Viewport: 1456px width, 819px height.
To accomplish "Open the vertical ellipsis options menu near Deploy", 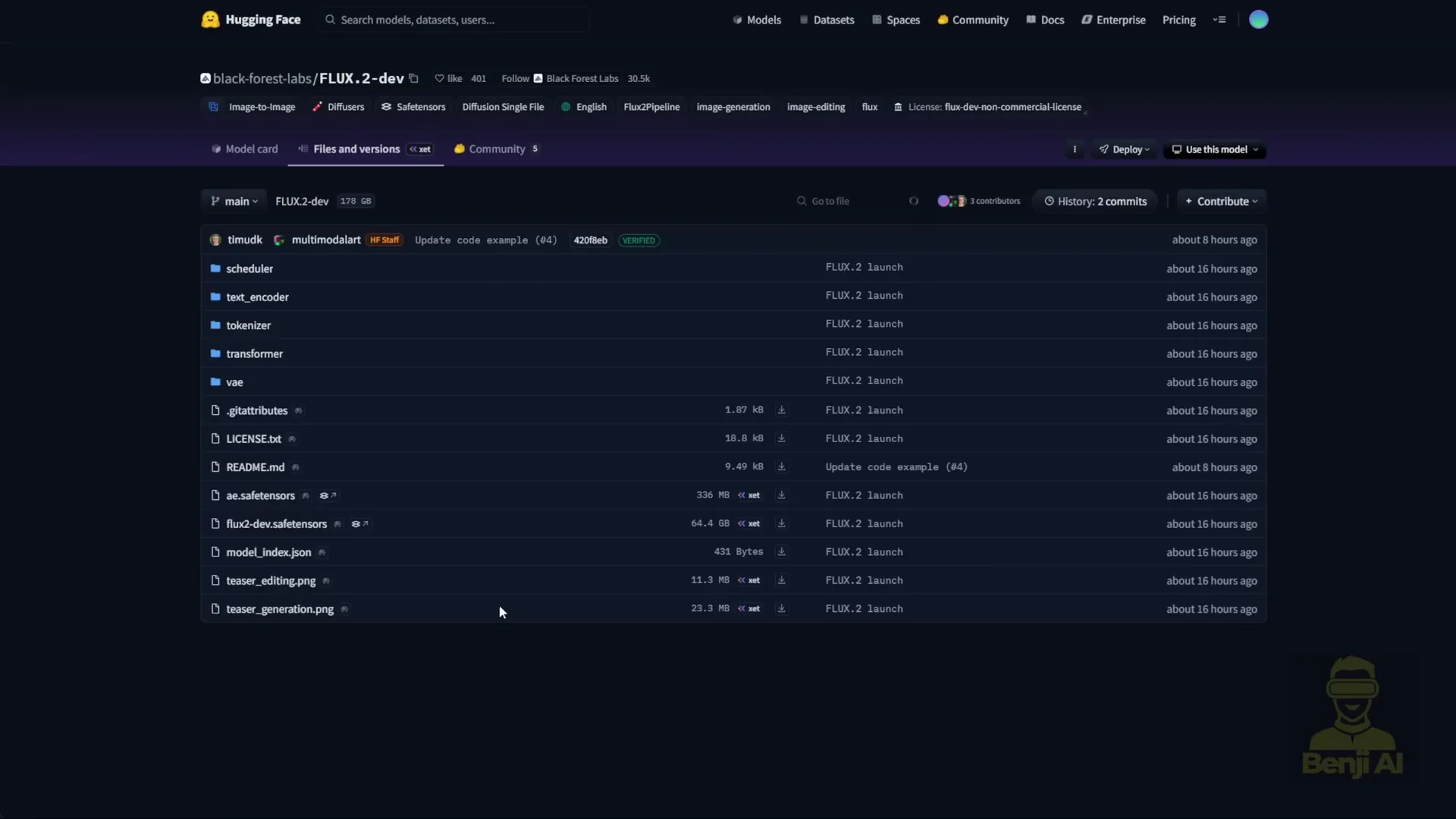I will click(1074, 149).
